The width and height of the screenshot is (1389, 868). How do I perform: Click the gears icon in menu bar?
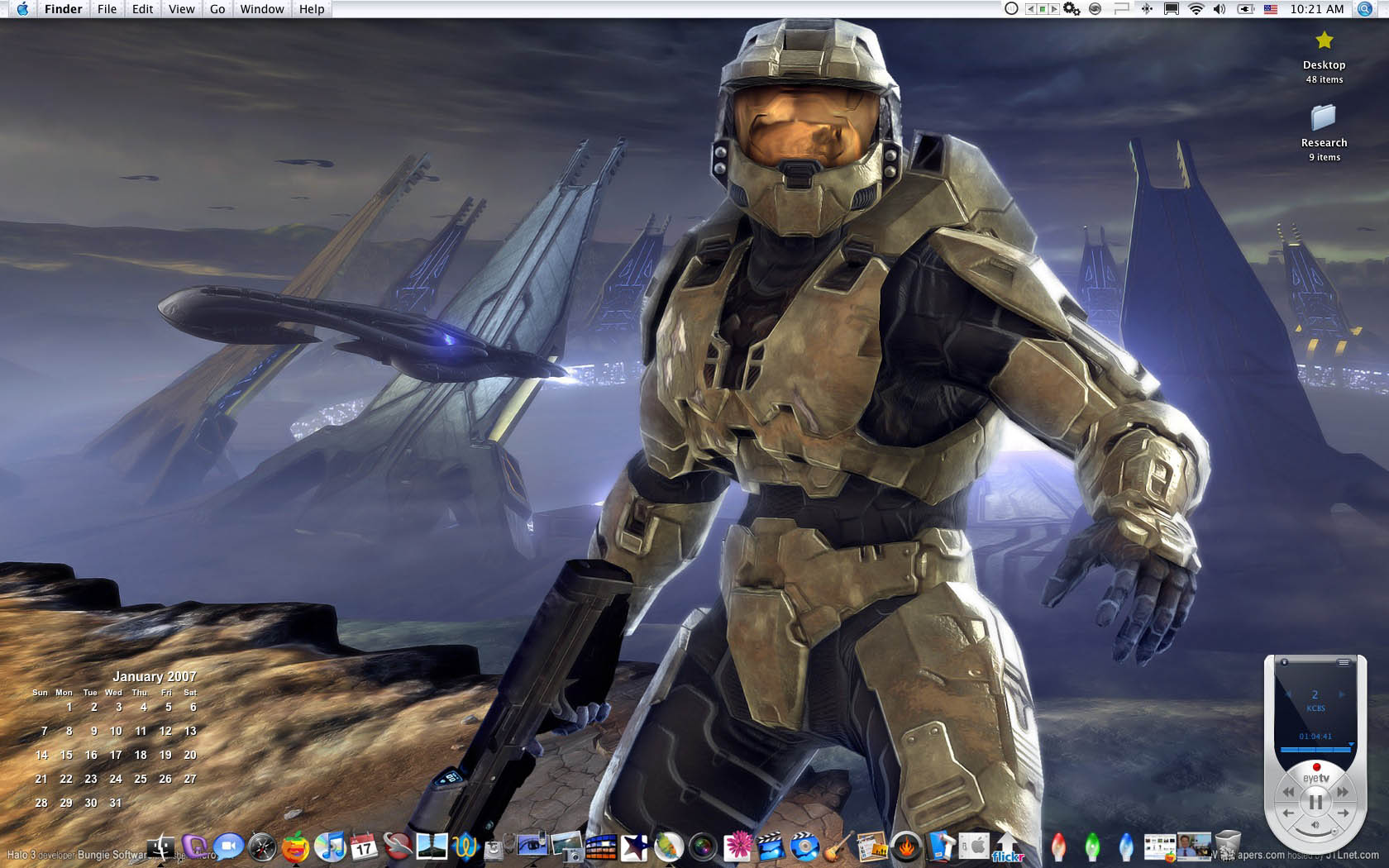pos(1072,9)
